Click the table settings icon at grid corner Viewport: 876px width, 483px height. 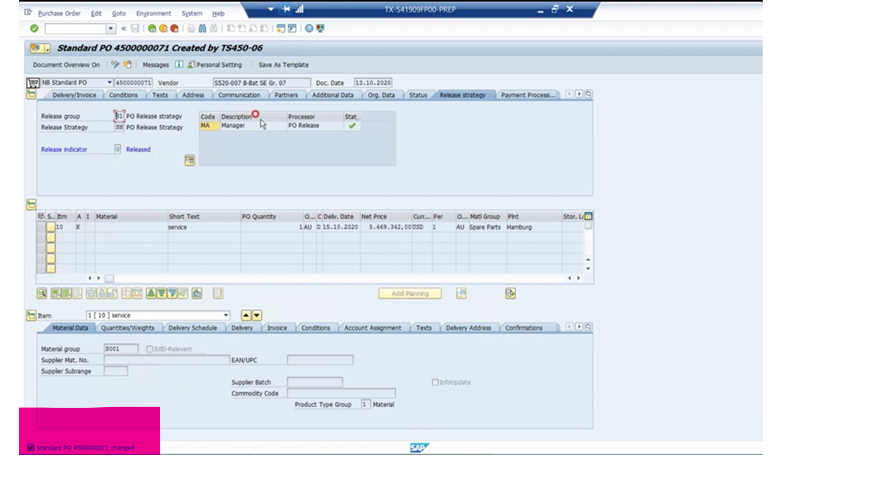point(588,216)
